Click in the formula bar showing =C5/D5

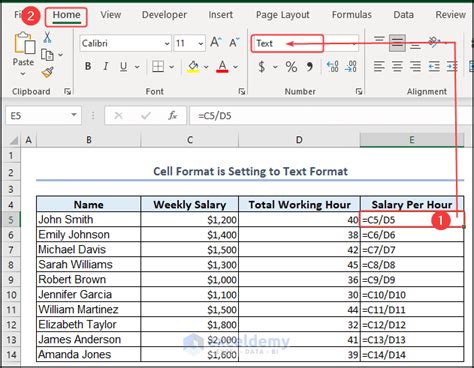331,116
